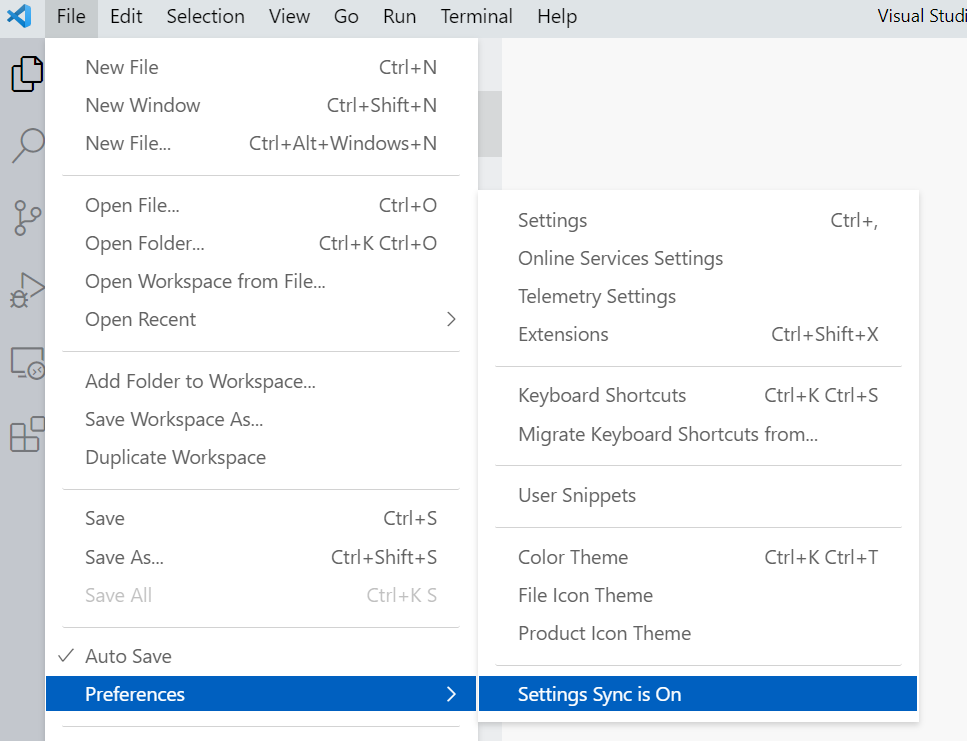The image size is (967, 741).
Task: Open User Snippets entry
Action: click(x=577, y=495)
